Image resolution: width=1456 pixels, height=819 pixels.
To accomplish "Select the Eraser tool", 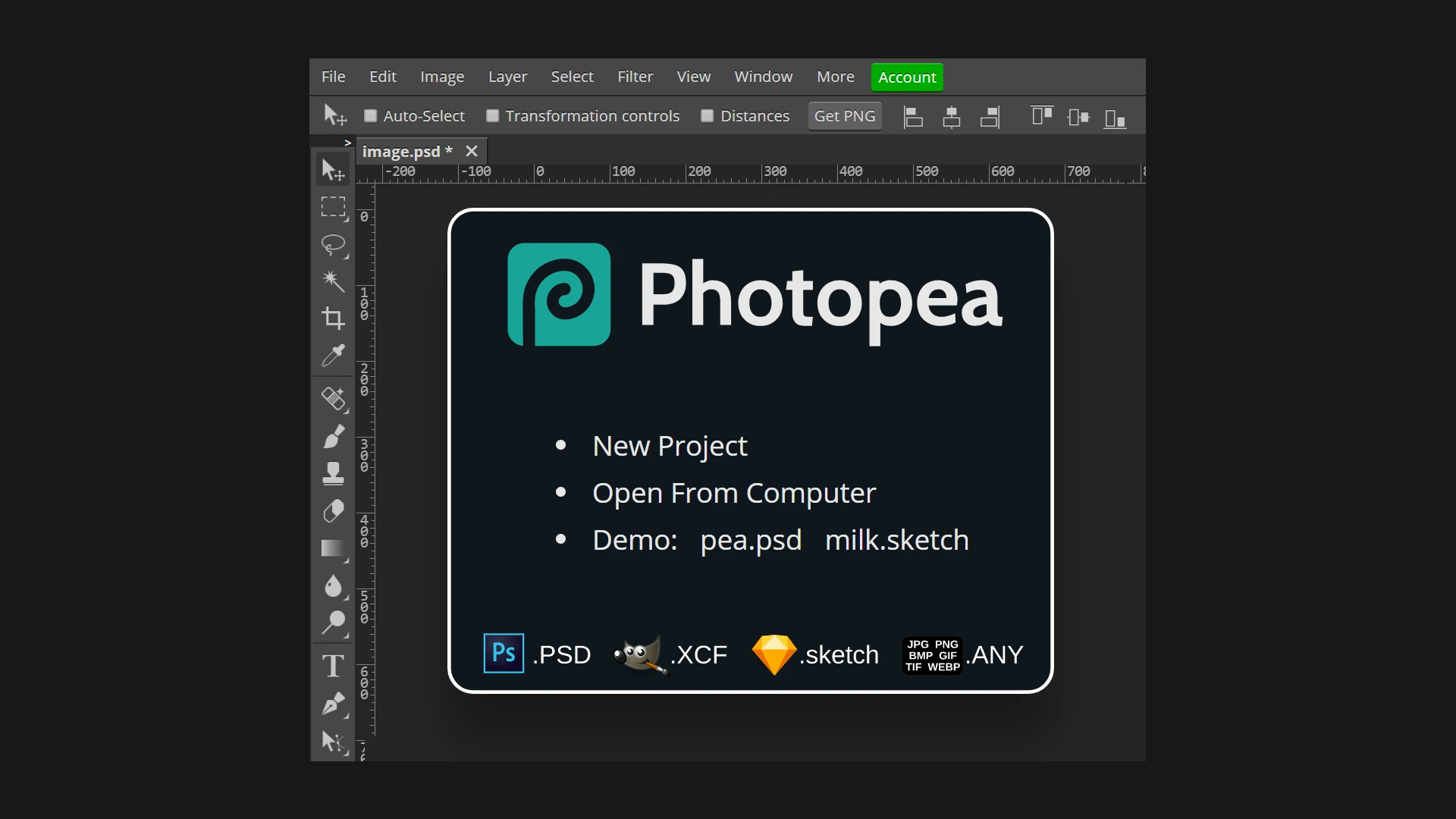I will coord(333,511).
